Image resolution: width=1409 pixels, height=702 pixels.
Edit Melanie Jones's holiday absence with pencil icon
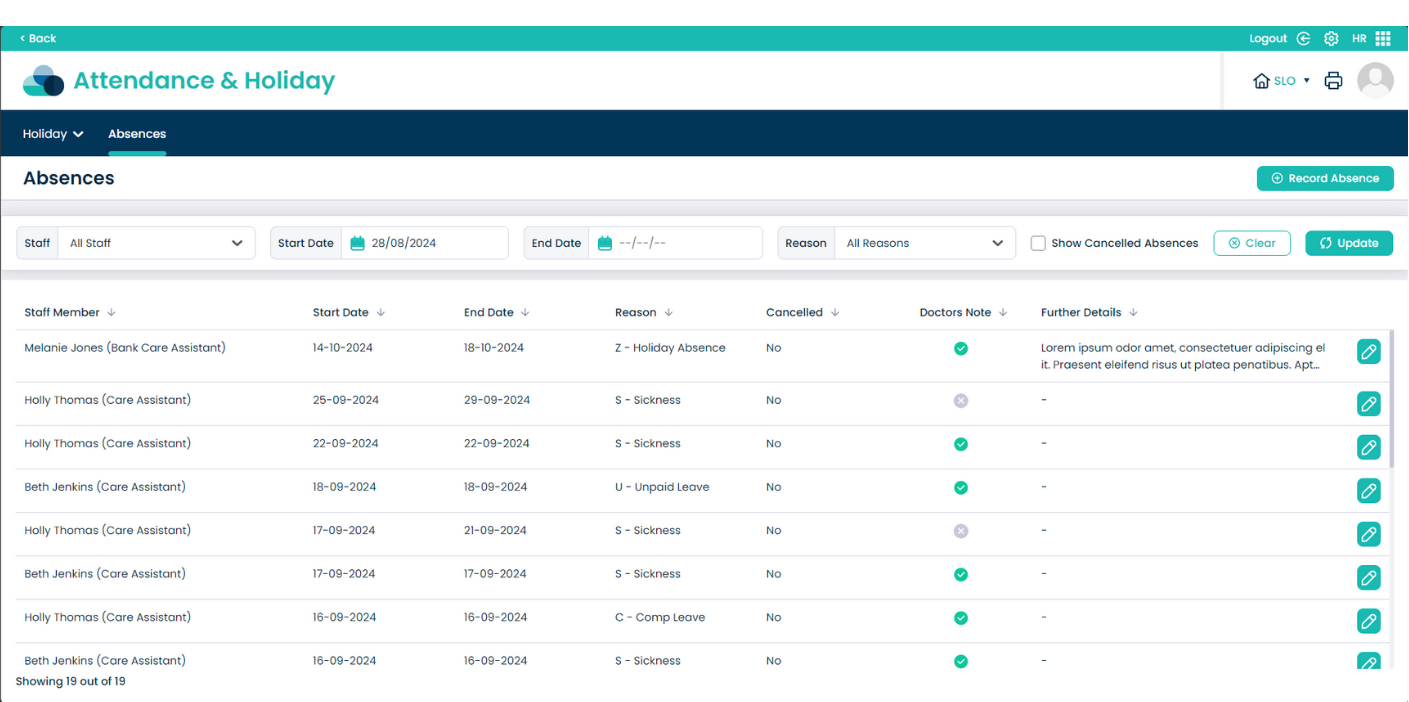coord(1368,351)
